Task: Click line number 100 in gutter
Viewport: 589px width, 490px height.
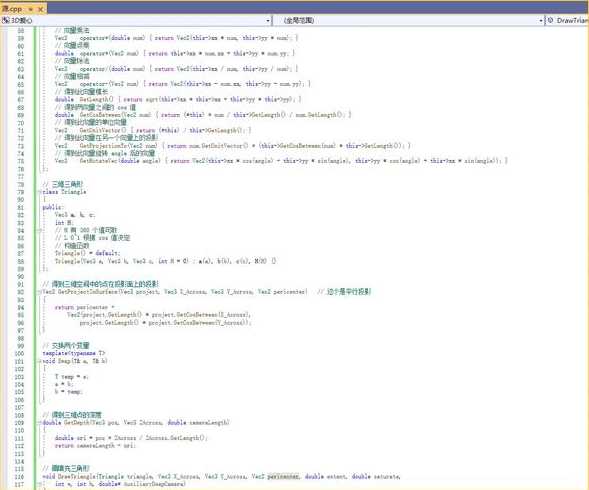Action: pyautogui.click(x=19, y=354)
